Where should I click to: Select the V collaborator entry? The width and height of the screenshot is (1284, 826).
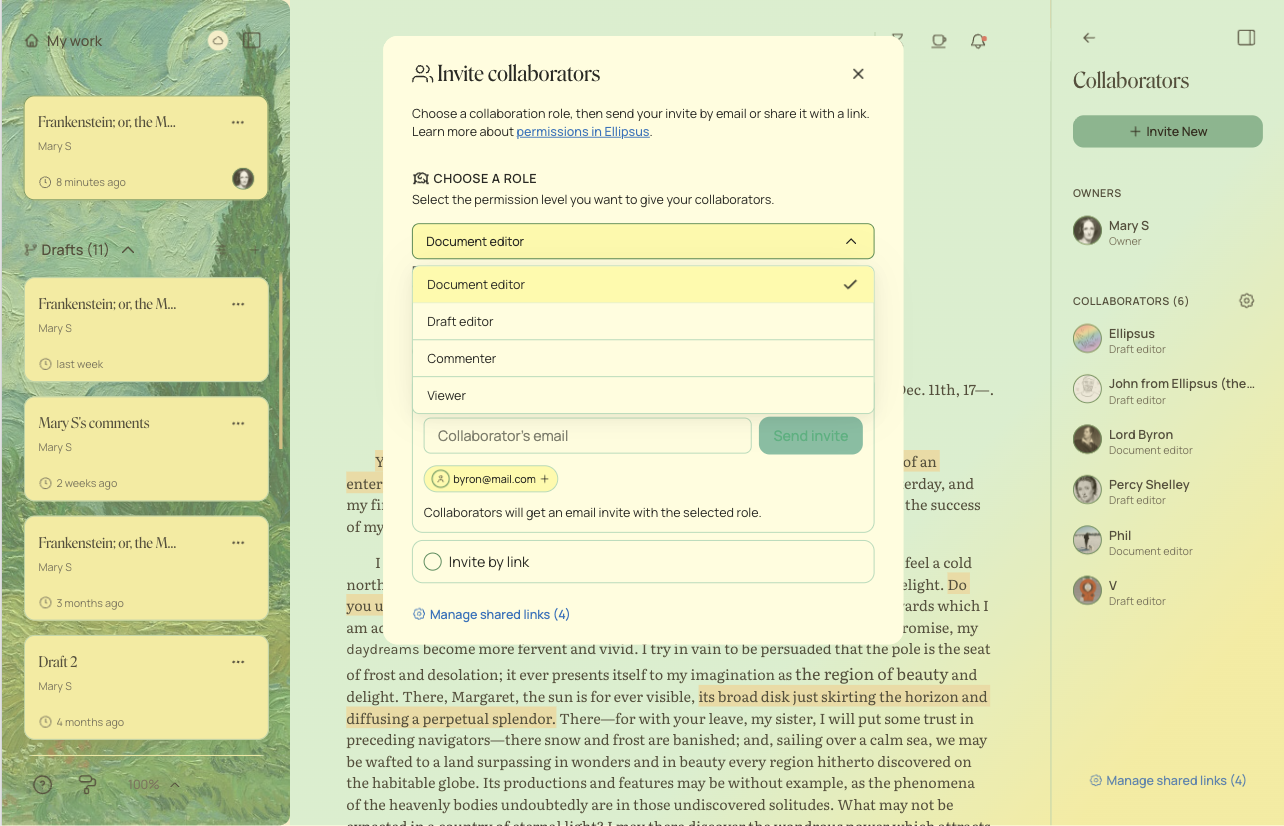(1166, 591)
